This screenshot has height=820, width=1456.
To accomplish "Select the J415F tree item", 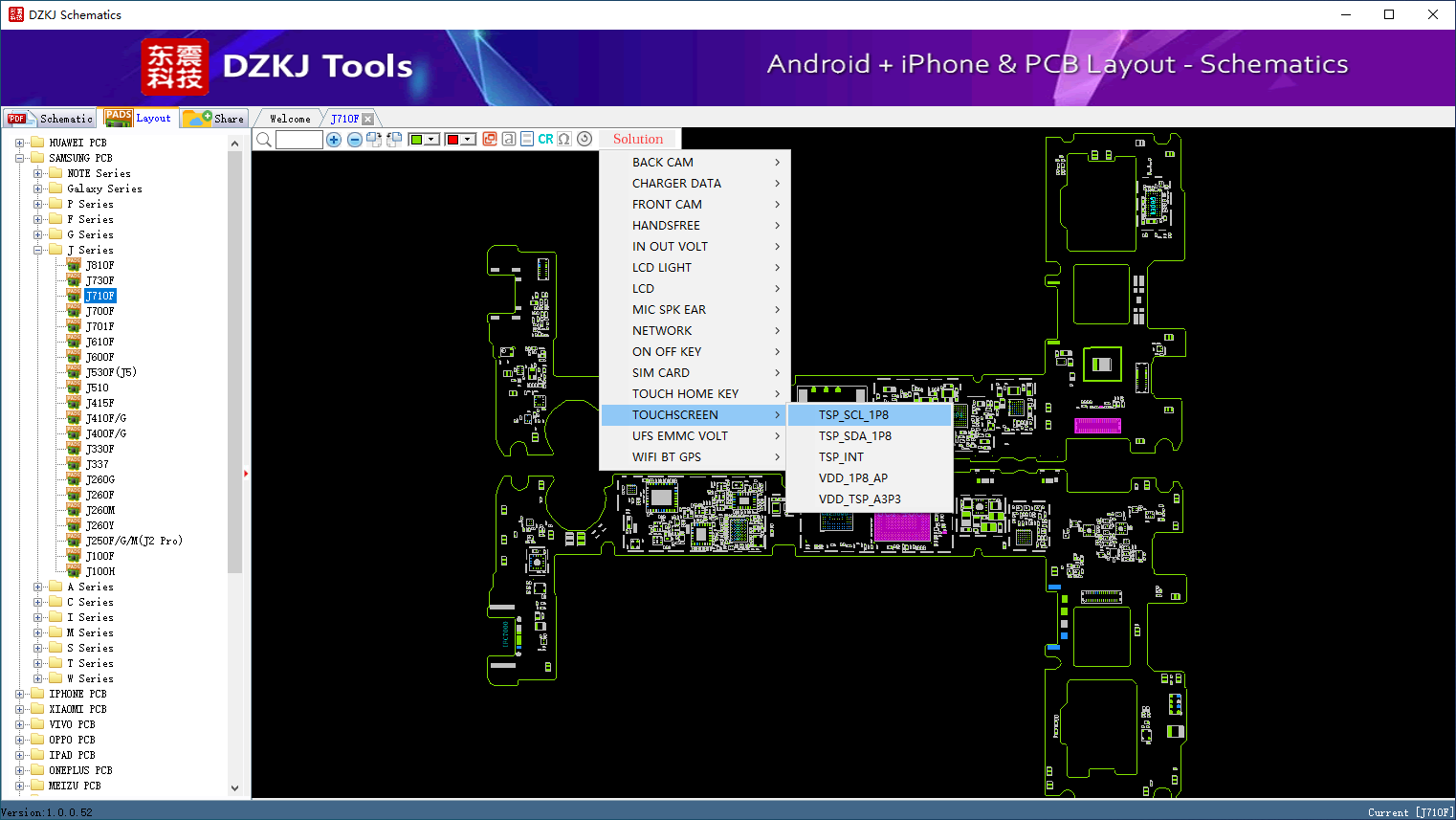I will click(99, 403).
